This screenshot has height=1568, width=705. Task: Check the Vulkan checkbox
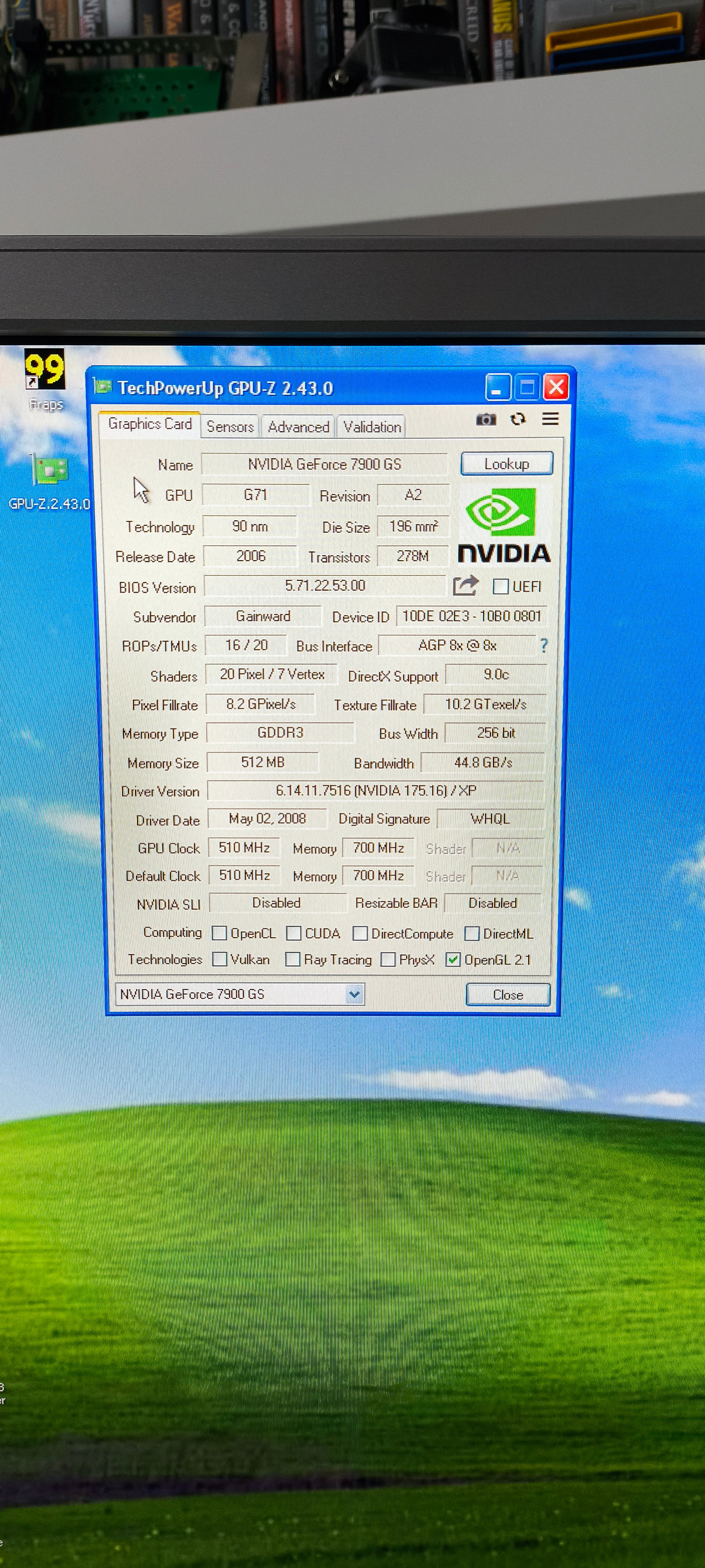coord(220,959)
